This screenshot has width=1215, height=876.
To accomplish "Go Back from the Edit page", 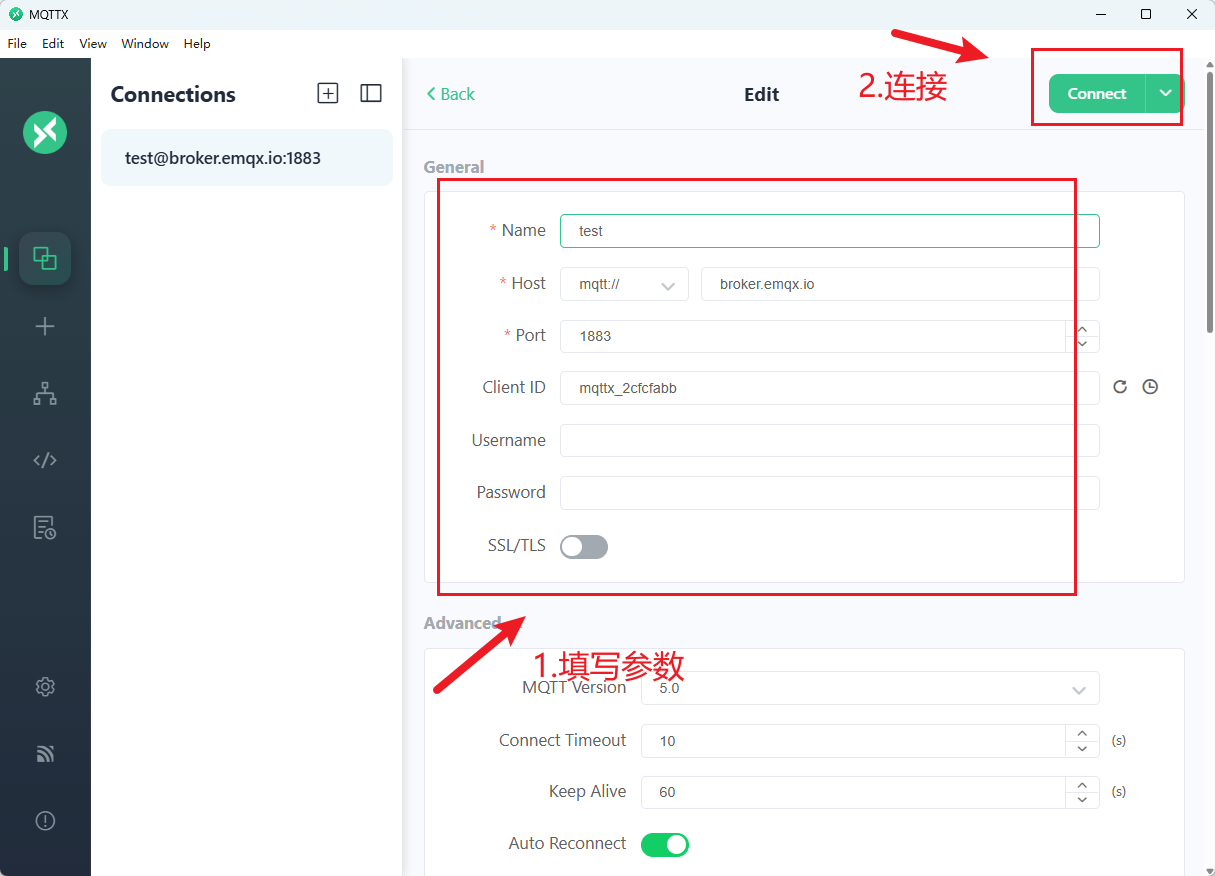I will pos(450,94).
